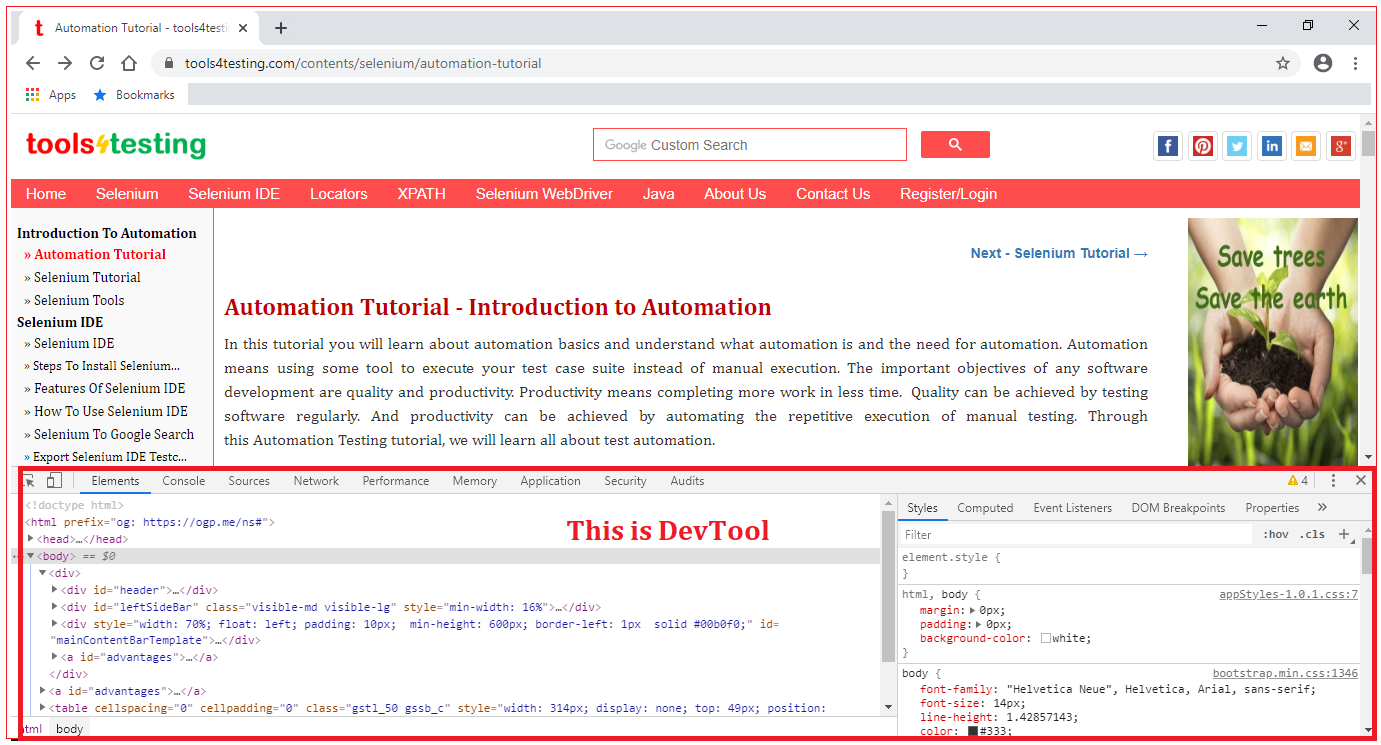The width and height of the screenshot is (1381, 745).
Task: Open XPATH in site navbar
Action: pos(422,194)
